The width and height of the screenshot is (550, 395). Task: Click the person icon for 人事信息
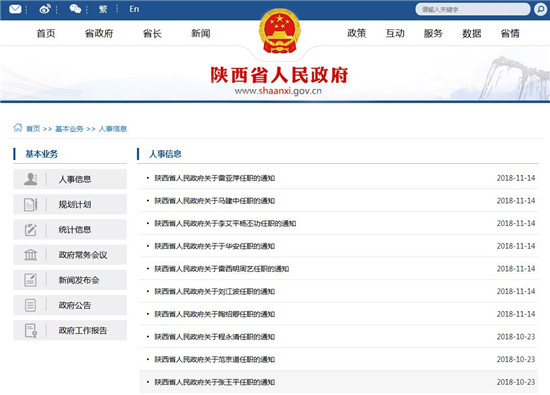(x=31, y=179)
